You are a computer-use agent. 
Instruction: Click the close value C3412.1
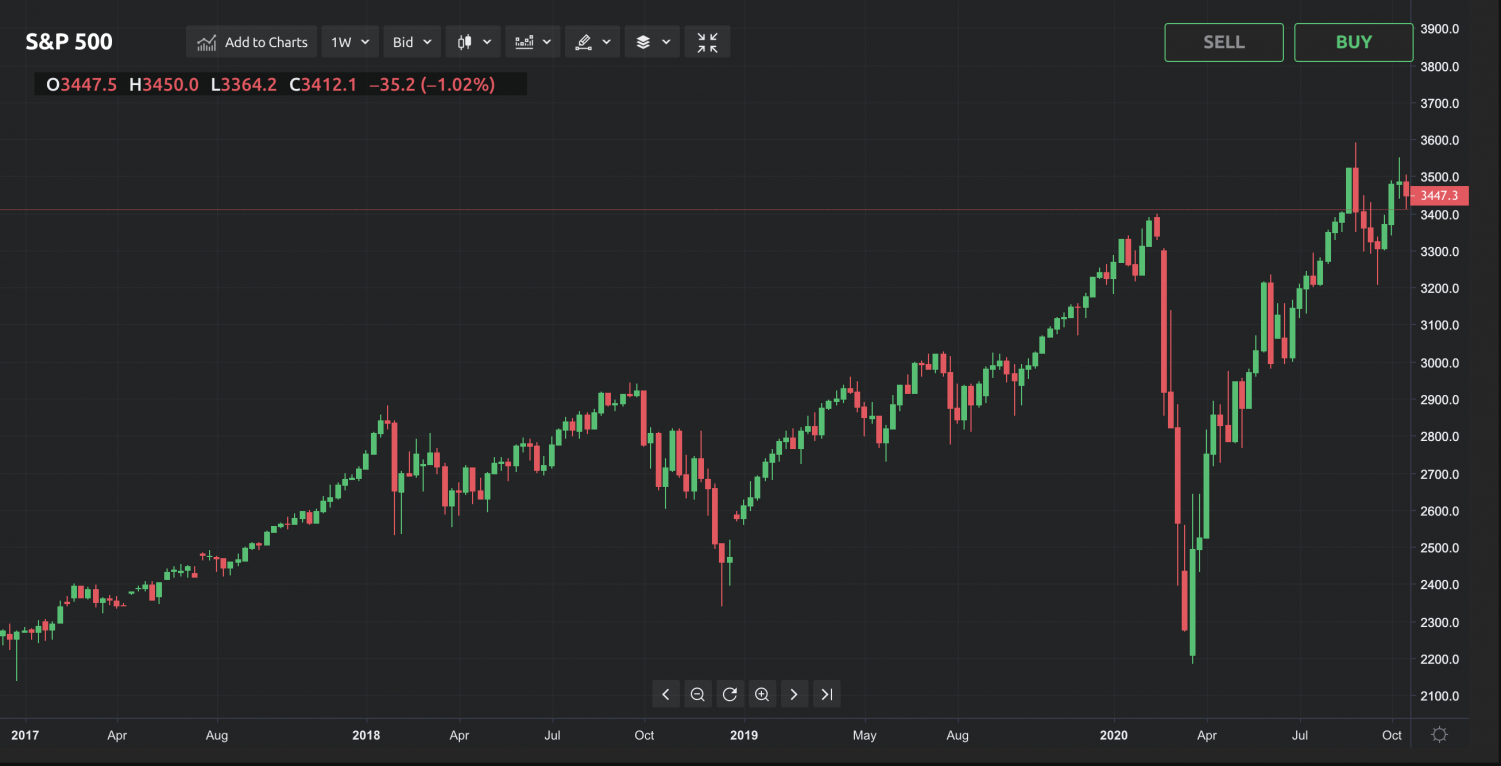[x=323, y=85]
